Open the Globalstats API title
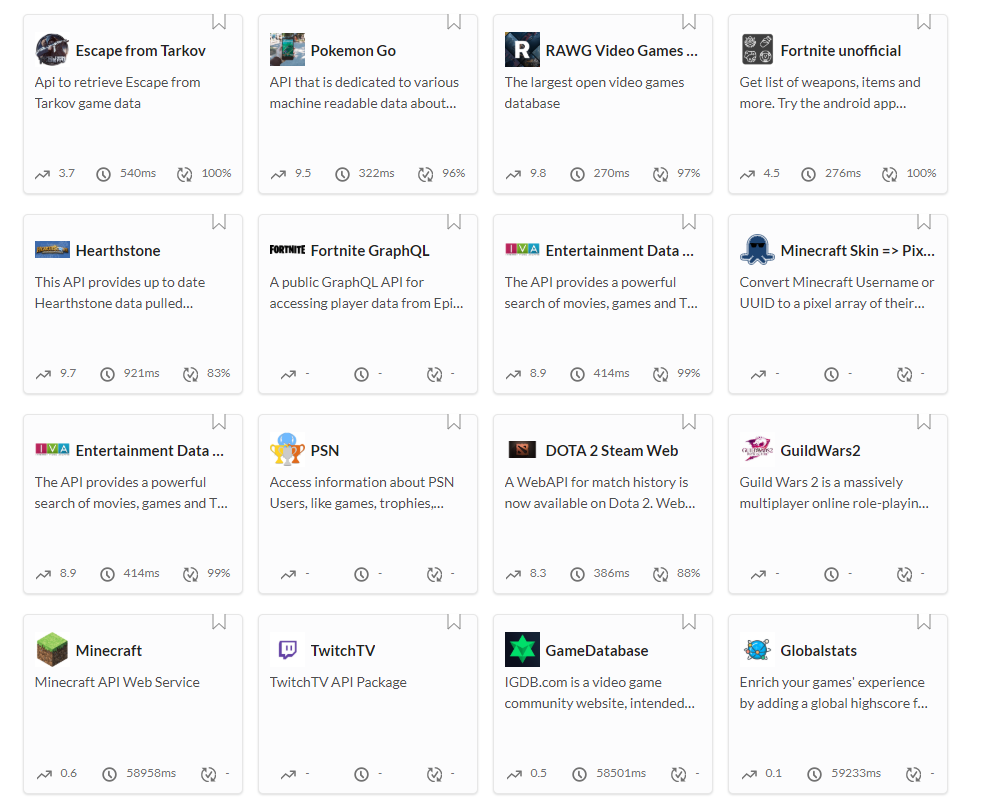Viewport: 985px width, 801px height. pos(819,650)
